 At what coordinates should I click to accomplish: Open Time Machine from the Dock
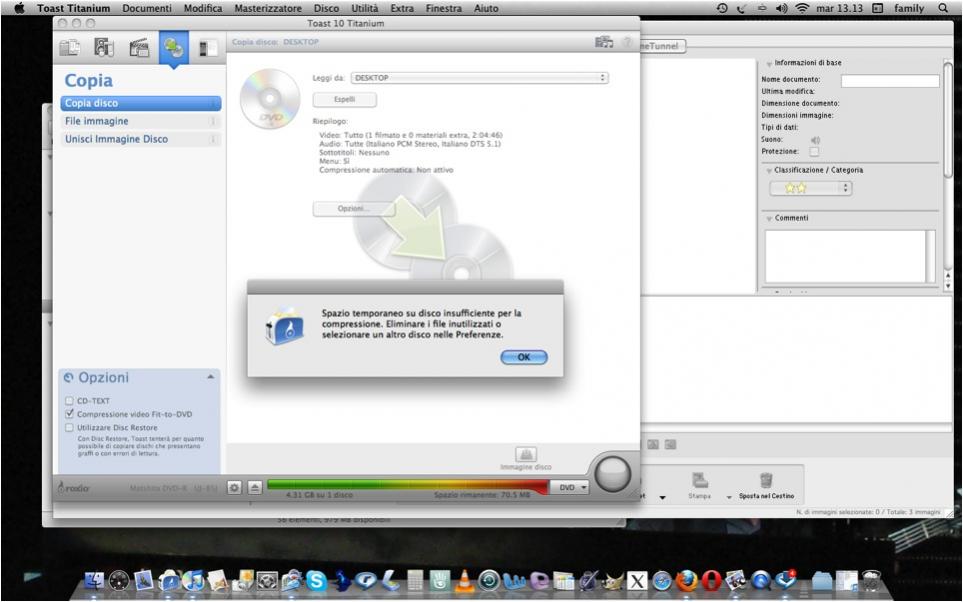point(489,580)
